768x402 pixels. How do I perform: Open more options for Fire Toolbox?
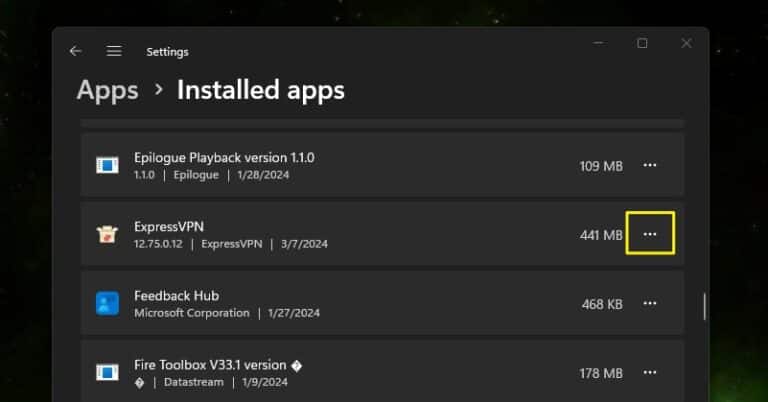650,372
